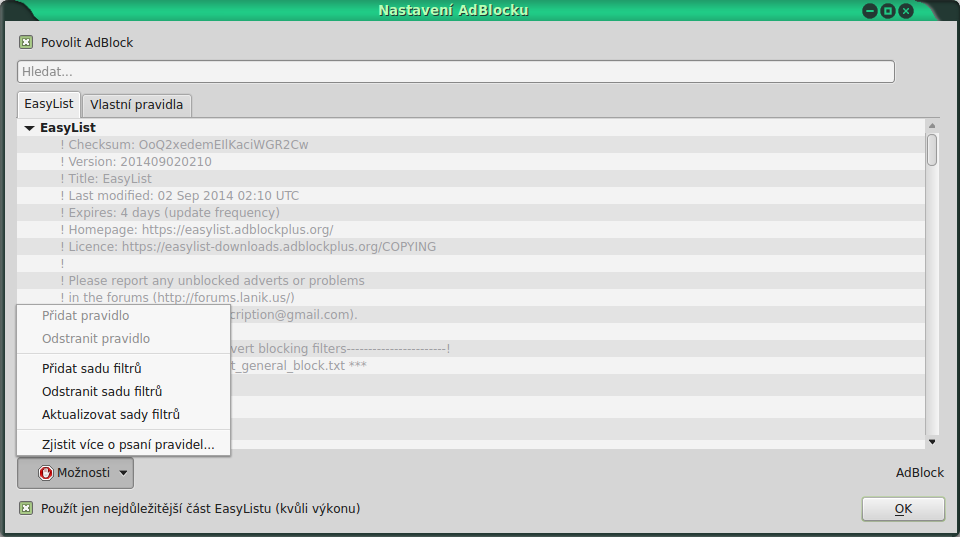Click the AdBlock label link
This screenshot has width=960, height=537.
tap(920, 473)
